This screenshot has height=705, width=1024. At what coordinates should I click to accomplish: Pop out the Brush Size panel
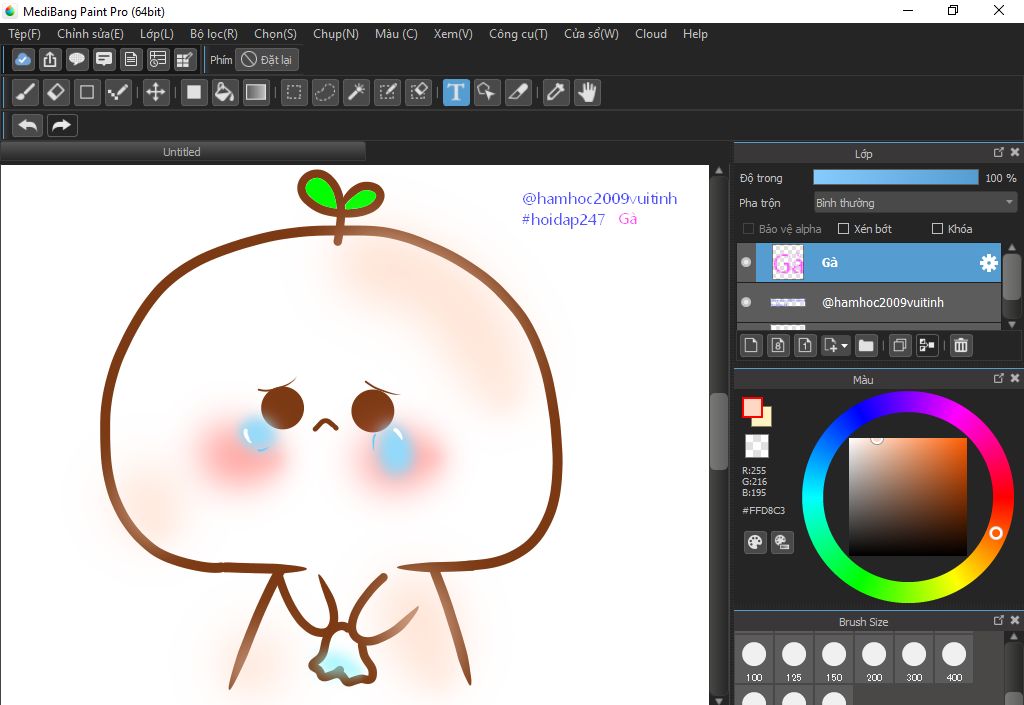pyautogui.click(x=998, y=620)
